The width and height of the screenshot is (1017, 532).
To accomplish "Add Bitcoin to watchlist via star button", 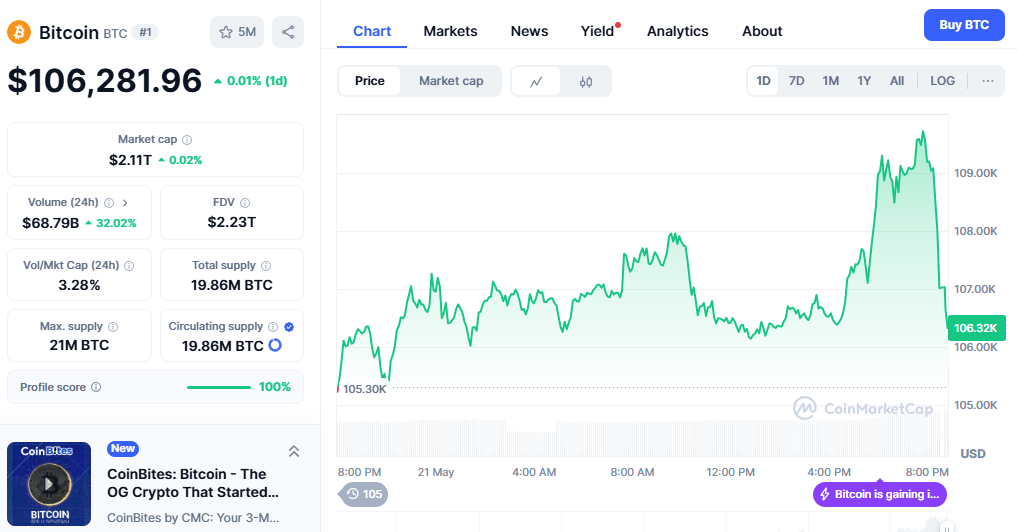I will pos(237,32).
